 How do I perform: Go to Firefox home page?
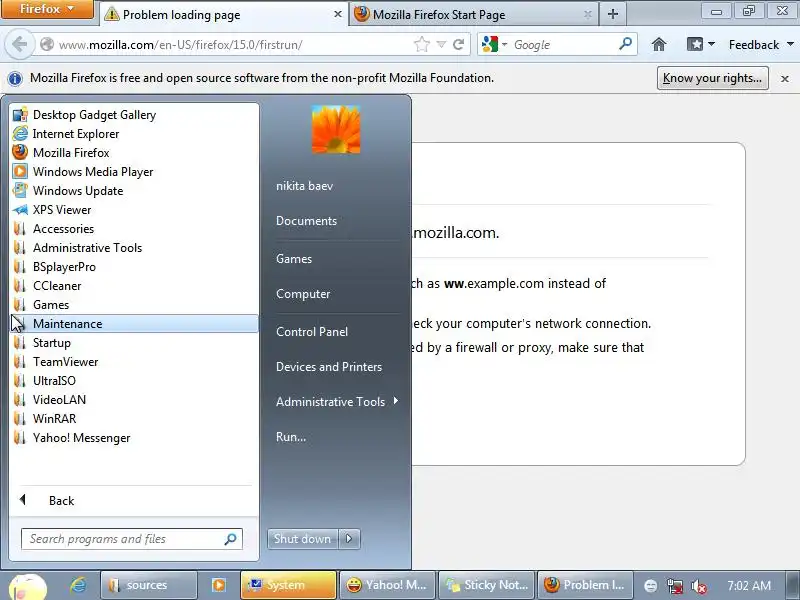659,45
